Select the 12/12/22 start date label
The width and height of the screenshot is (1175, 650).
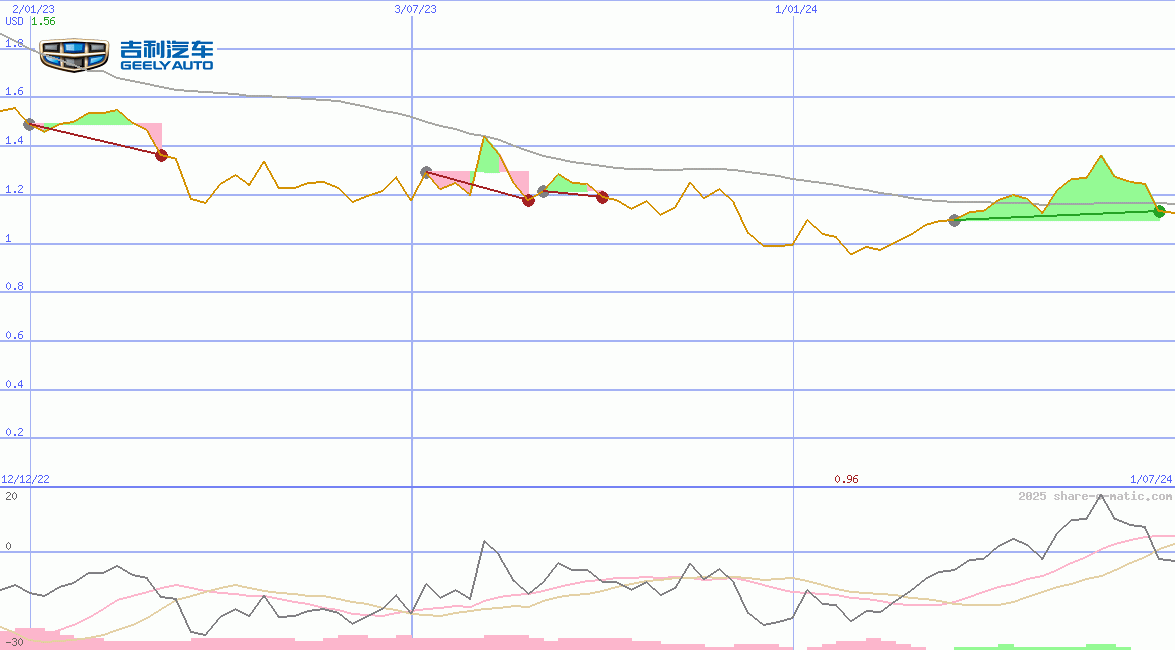tap(24, 479)
